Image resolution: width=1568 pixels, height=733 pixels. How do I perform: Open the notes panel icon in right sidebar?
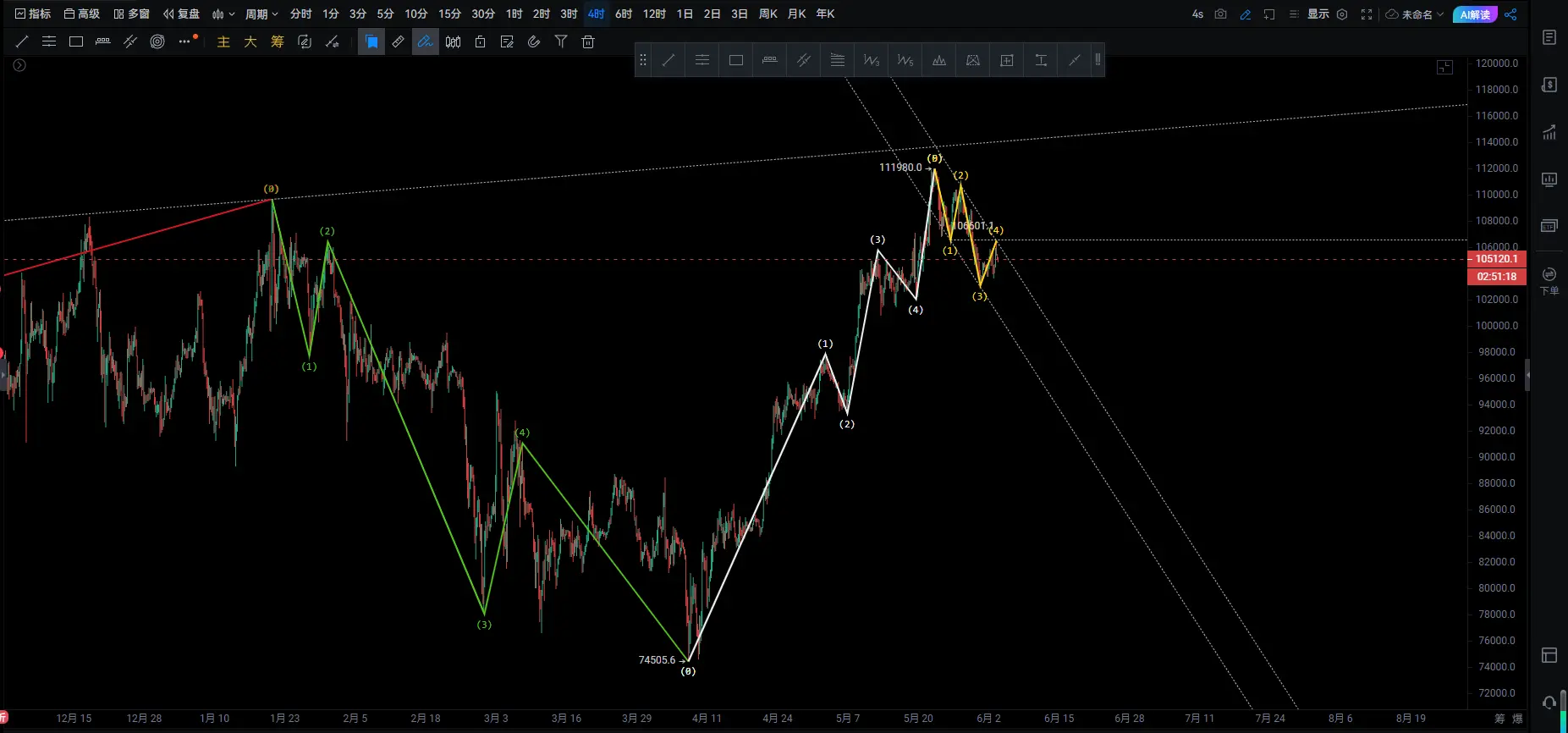(x=1549, y=37)
